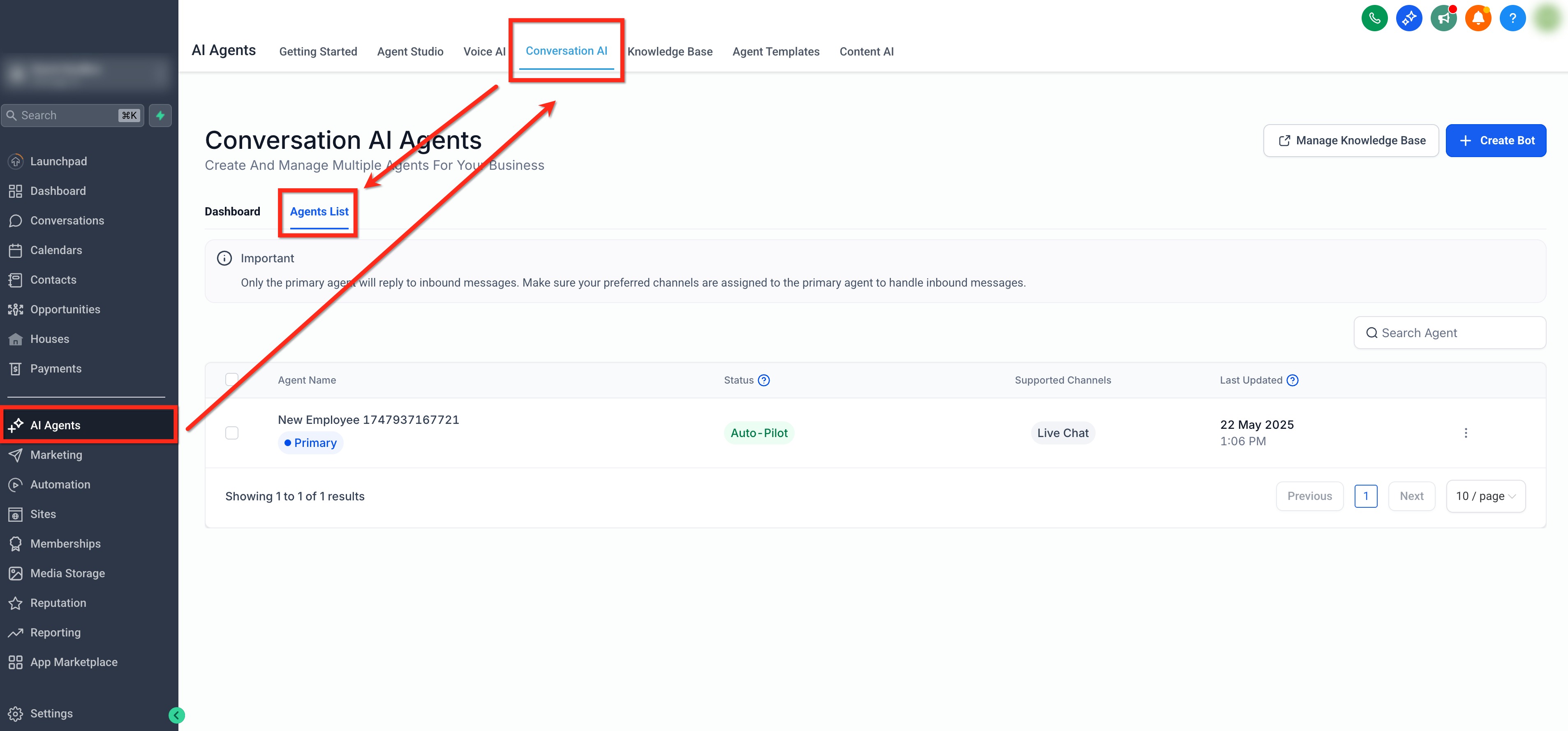This screenshot has width=1568, height=731.
Task: Switch to the Knowledge Base tab
Action: coord(670,52)
